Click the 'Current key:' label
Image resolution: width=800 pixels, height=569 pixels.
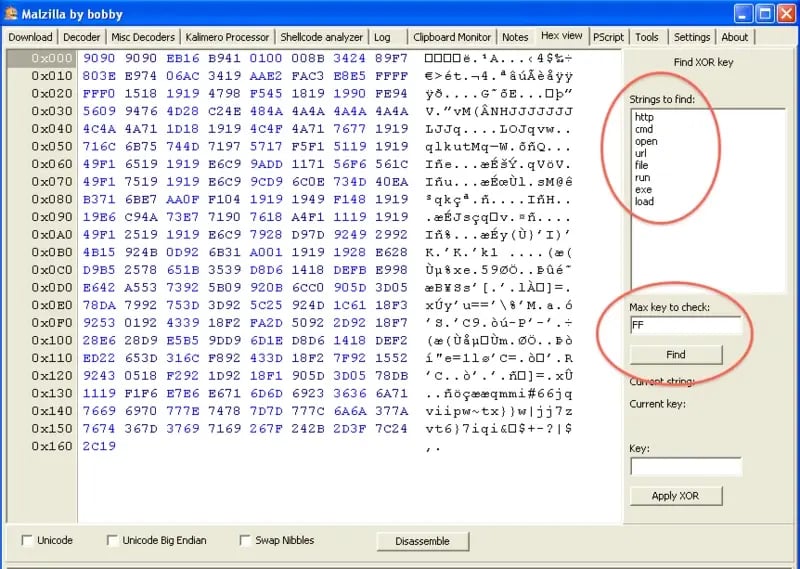click(658, 404)
